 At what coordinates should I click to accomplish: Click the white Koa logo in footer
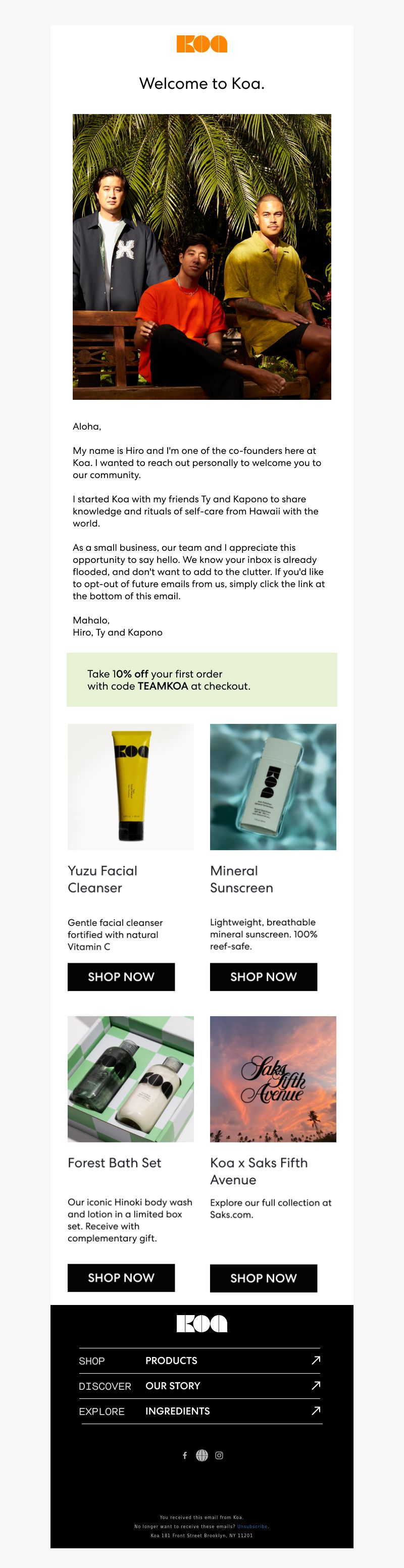click(201, 1323)
